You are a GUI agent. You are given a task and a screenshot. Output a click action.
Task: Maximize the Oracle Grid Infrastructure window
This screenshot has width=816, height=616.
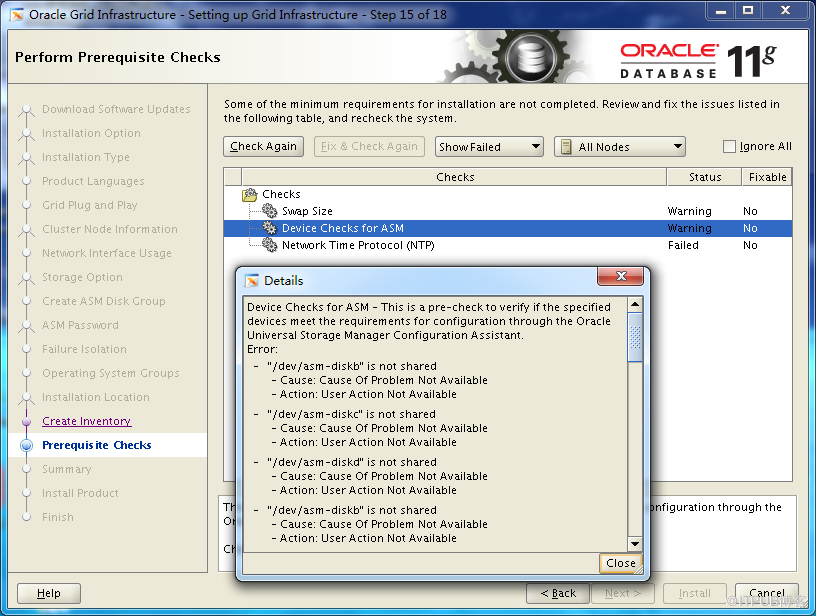pyautogui.click(x=748, y=10)
